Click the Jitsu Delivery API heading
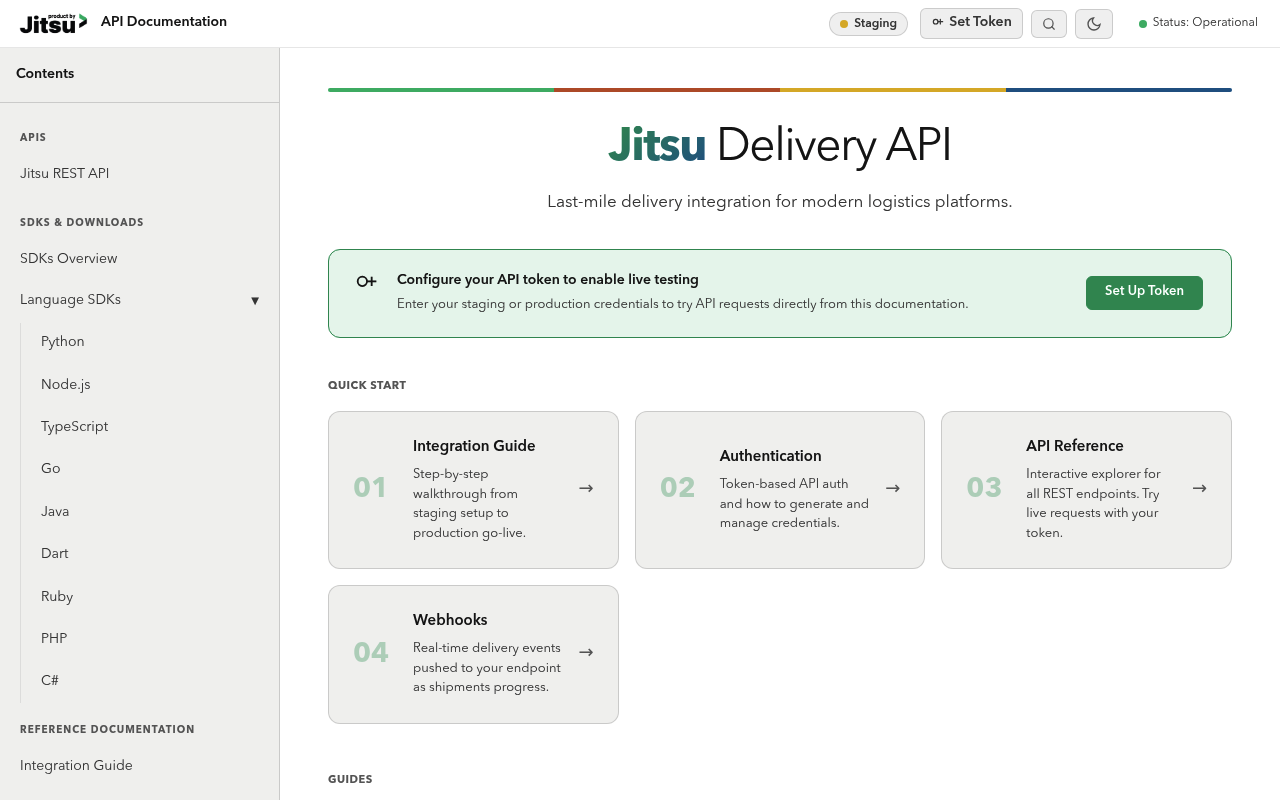The image size is (1280, 800). pos(780,145)
